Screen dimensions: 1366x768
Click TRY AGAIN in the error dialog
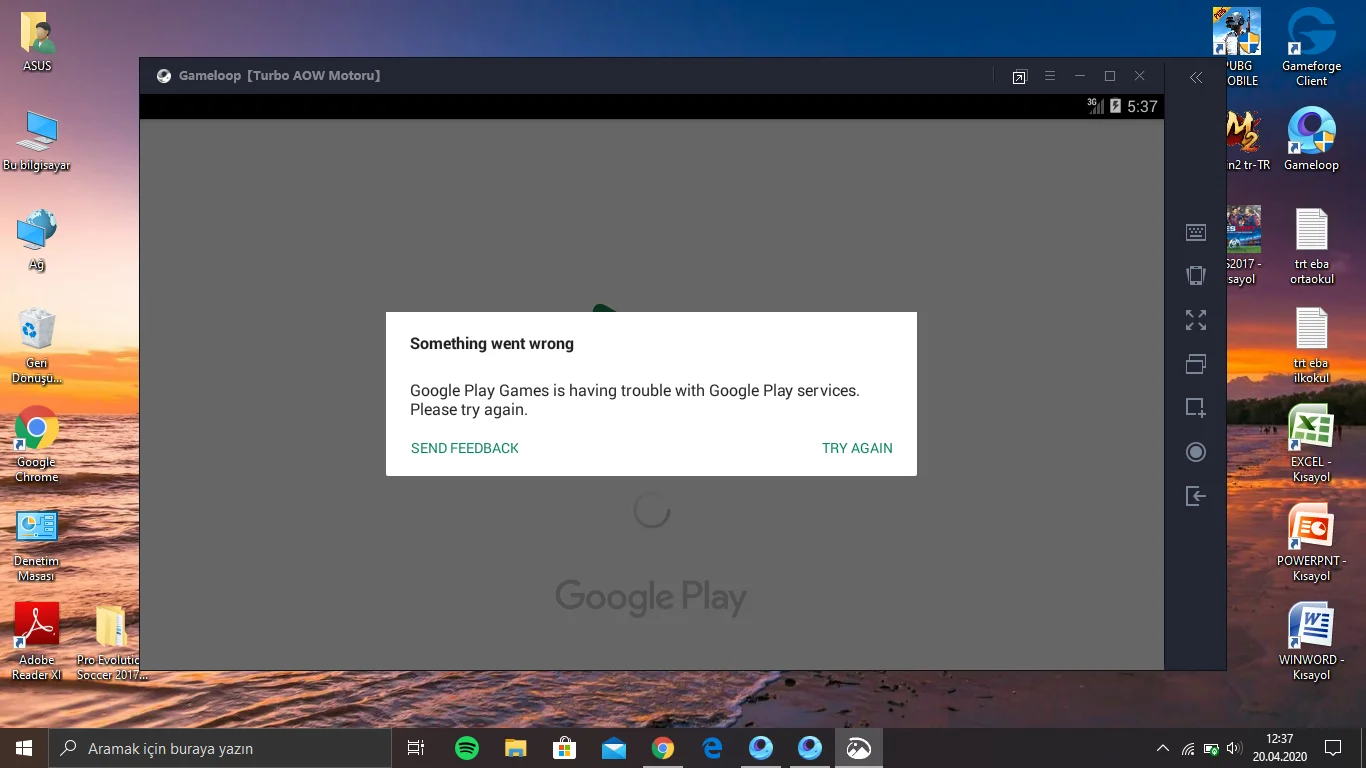point(857,448)
